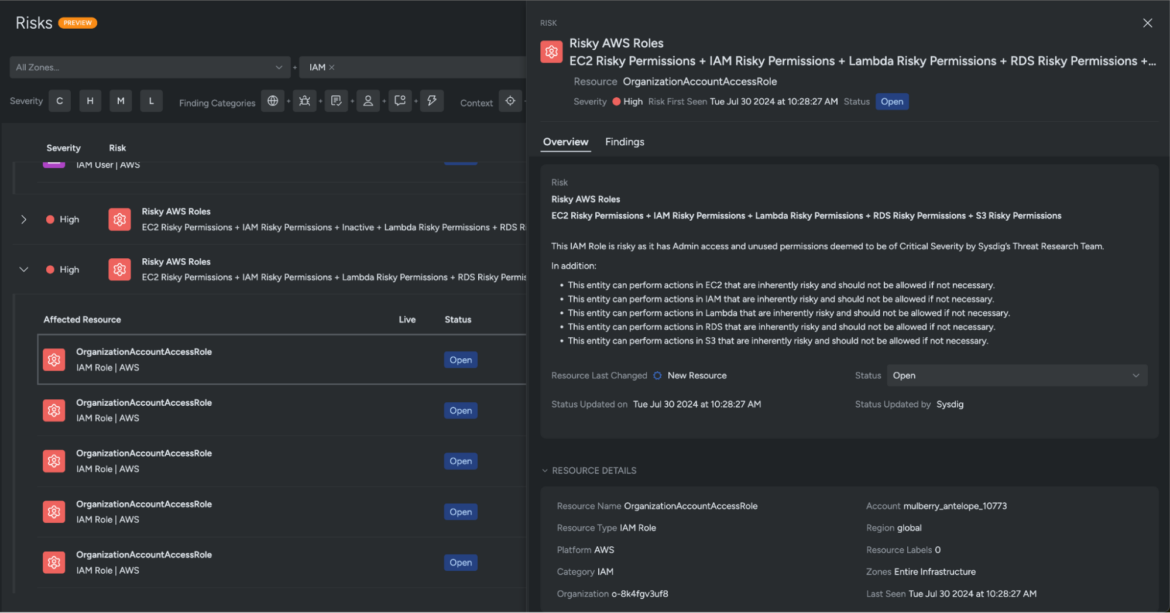Click organization ID o-8k4fgv3uf8

[640, 594]
